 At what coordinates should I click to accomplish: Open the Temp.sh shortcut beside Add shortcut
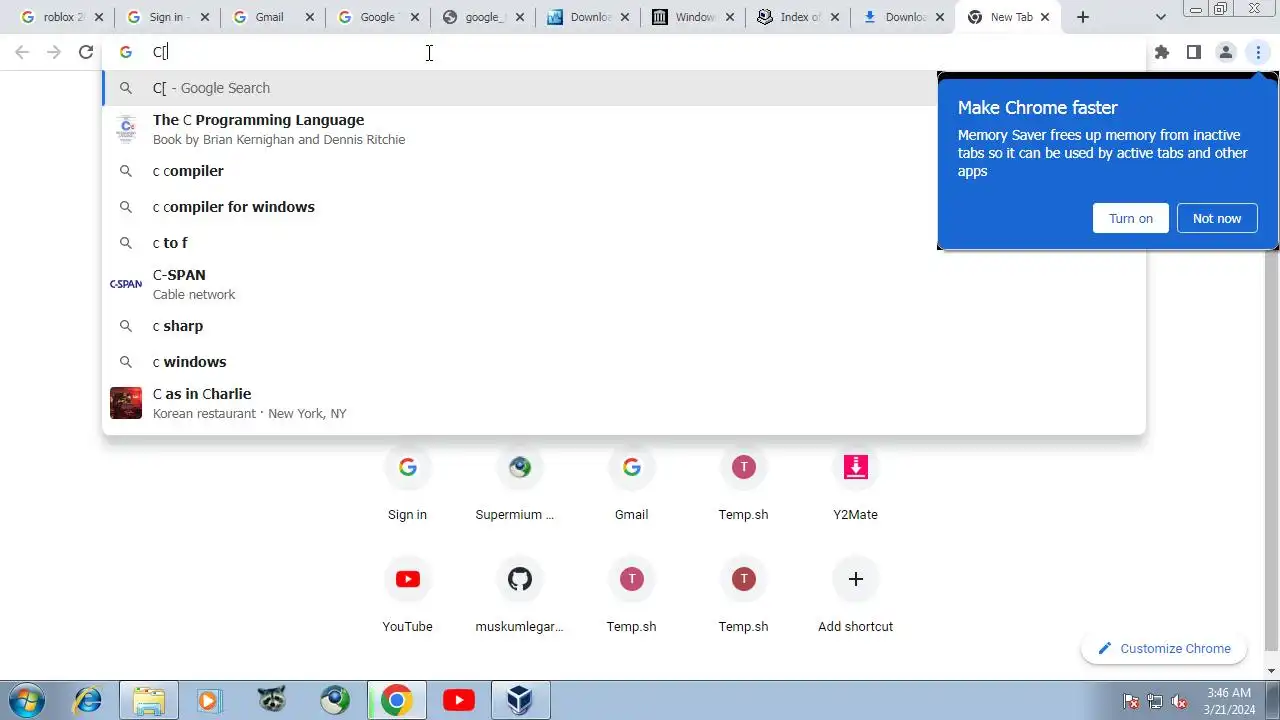pyautogui.click(x=743, y=597)
